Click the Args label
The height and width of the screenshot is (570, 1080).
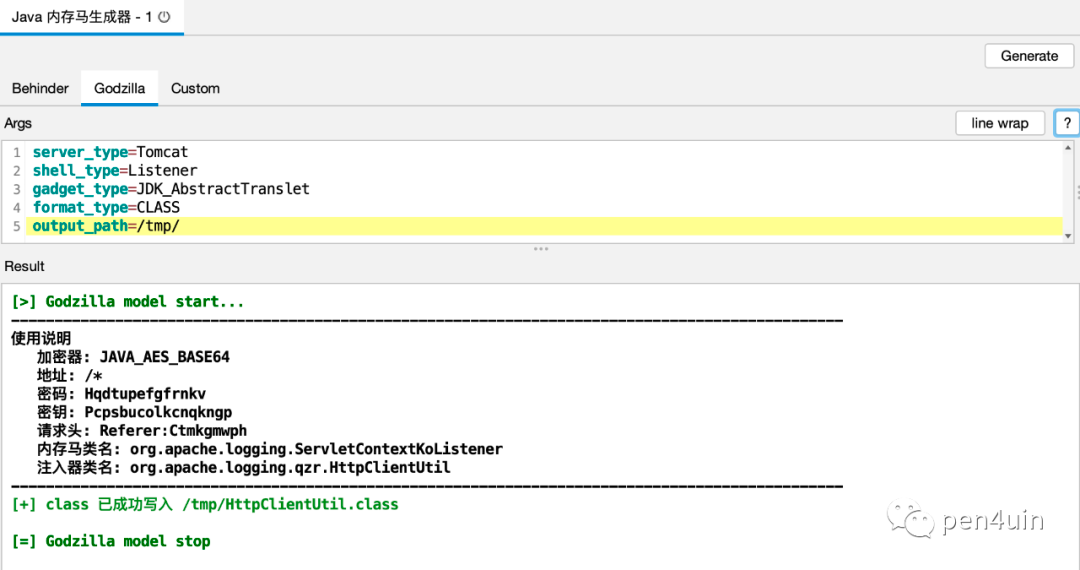(x=18, y=123)
